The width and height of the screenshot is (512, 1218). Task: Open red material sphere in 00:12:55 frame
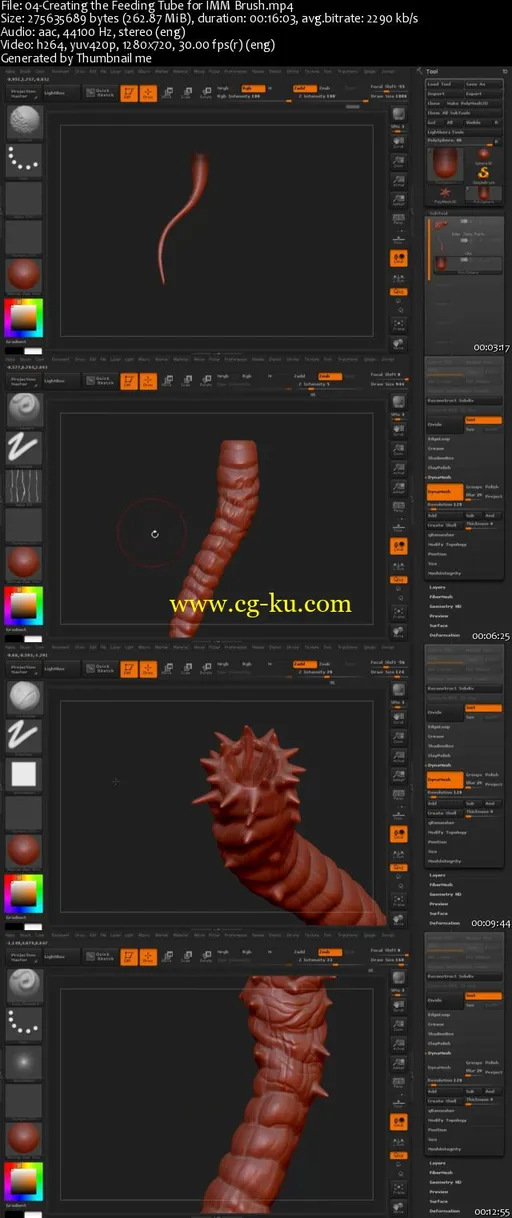24,1137
